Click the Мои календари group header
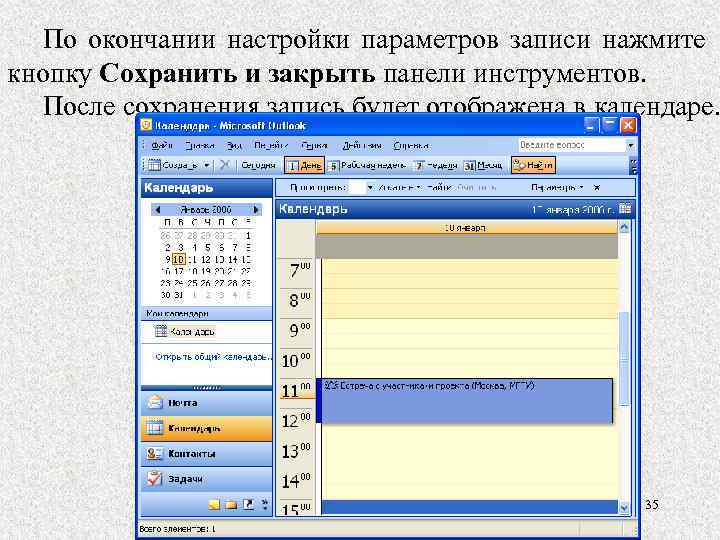 coord(207,314)
